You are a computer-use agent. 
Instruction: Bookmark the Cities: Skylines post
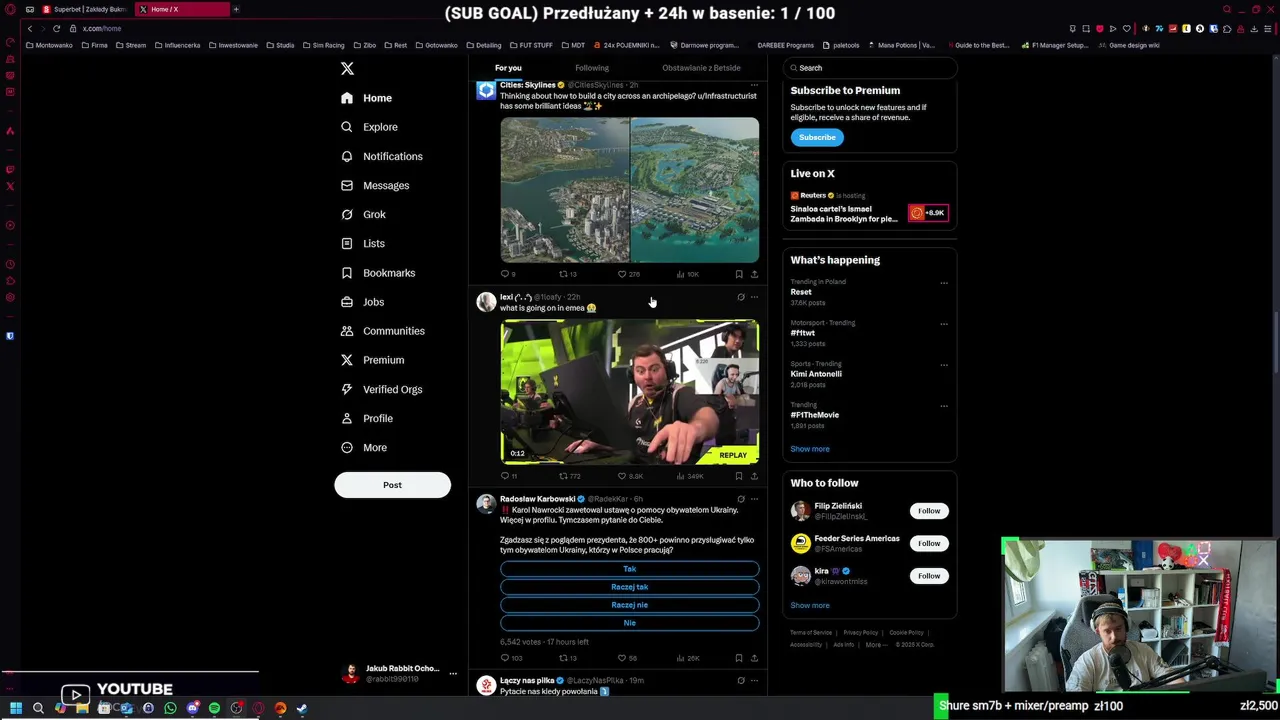(x=739, y=274)
